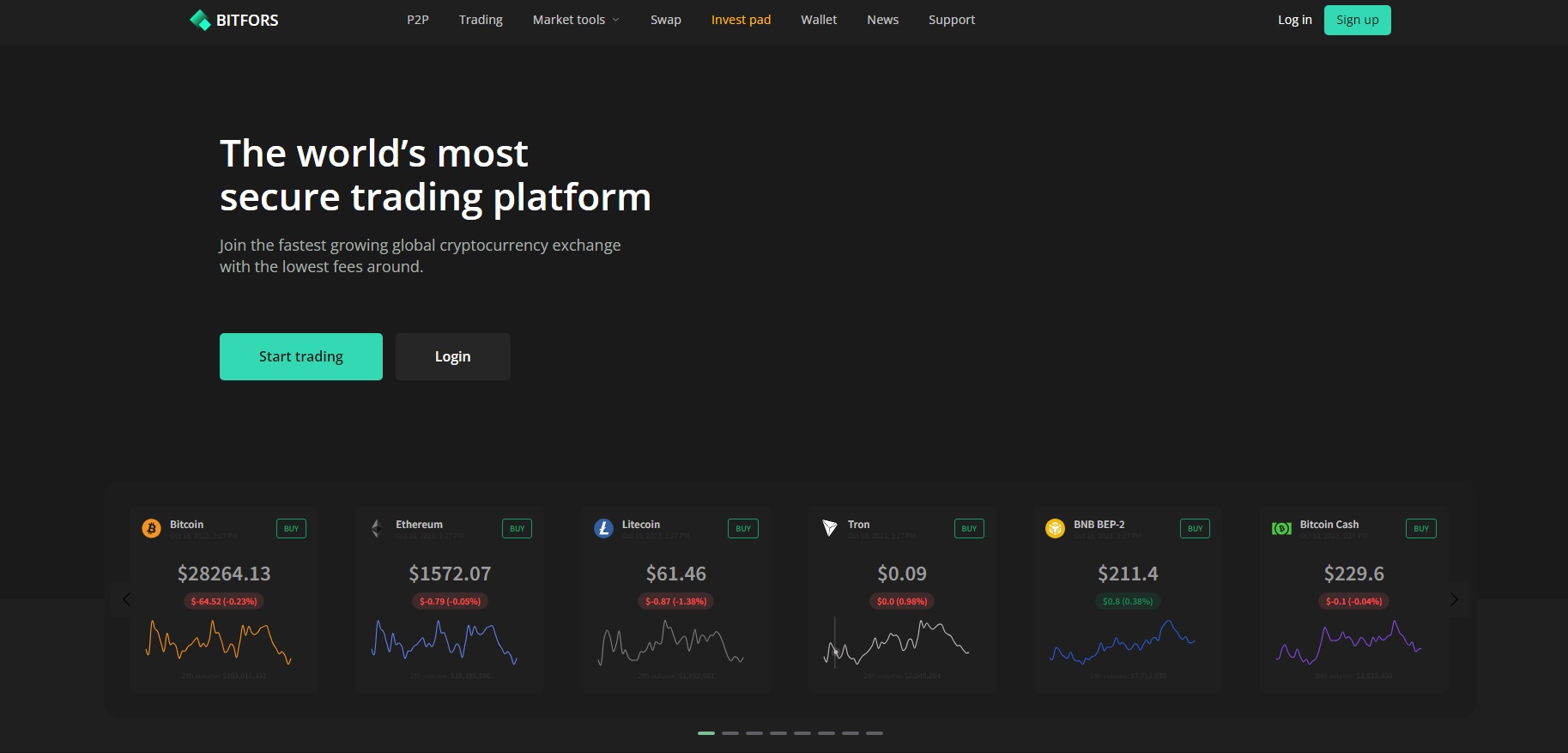The width and height of the screenshot is (1568, 753).
Task: Click the $28264.13 Bitcoin price
Action: click(224, 574)
